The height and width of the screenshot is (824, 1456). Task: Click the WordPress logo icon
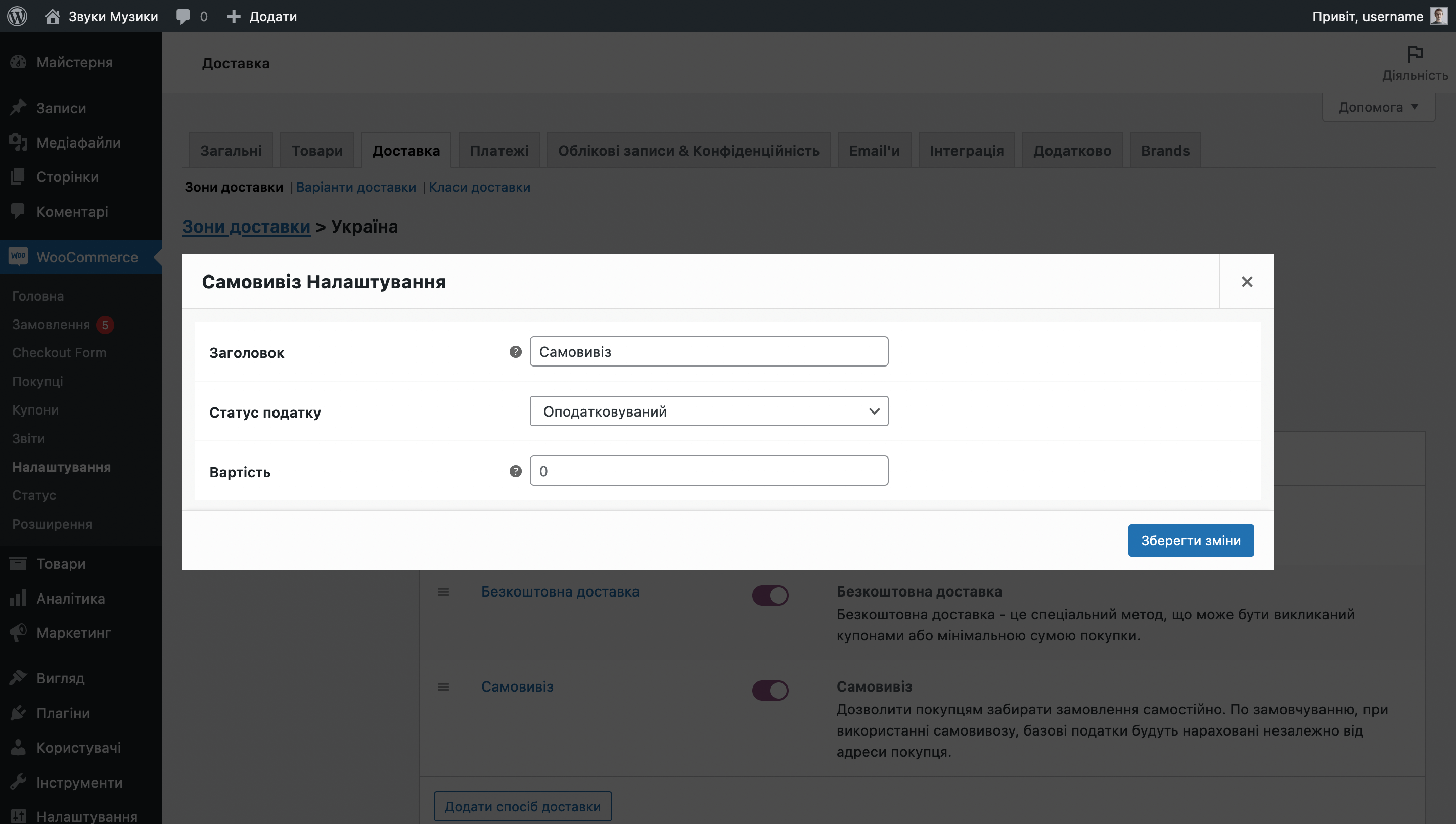pos(18,16)
